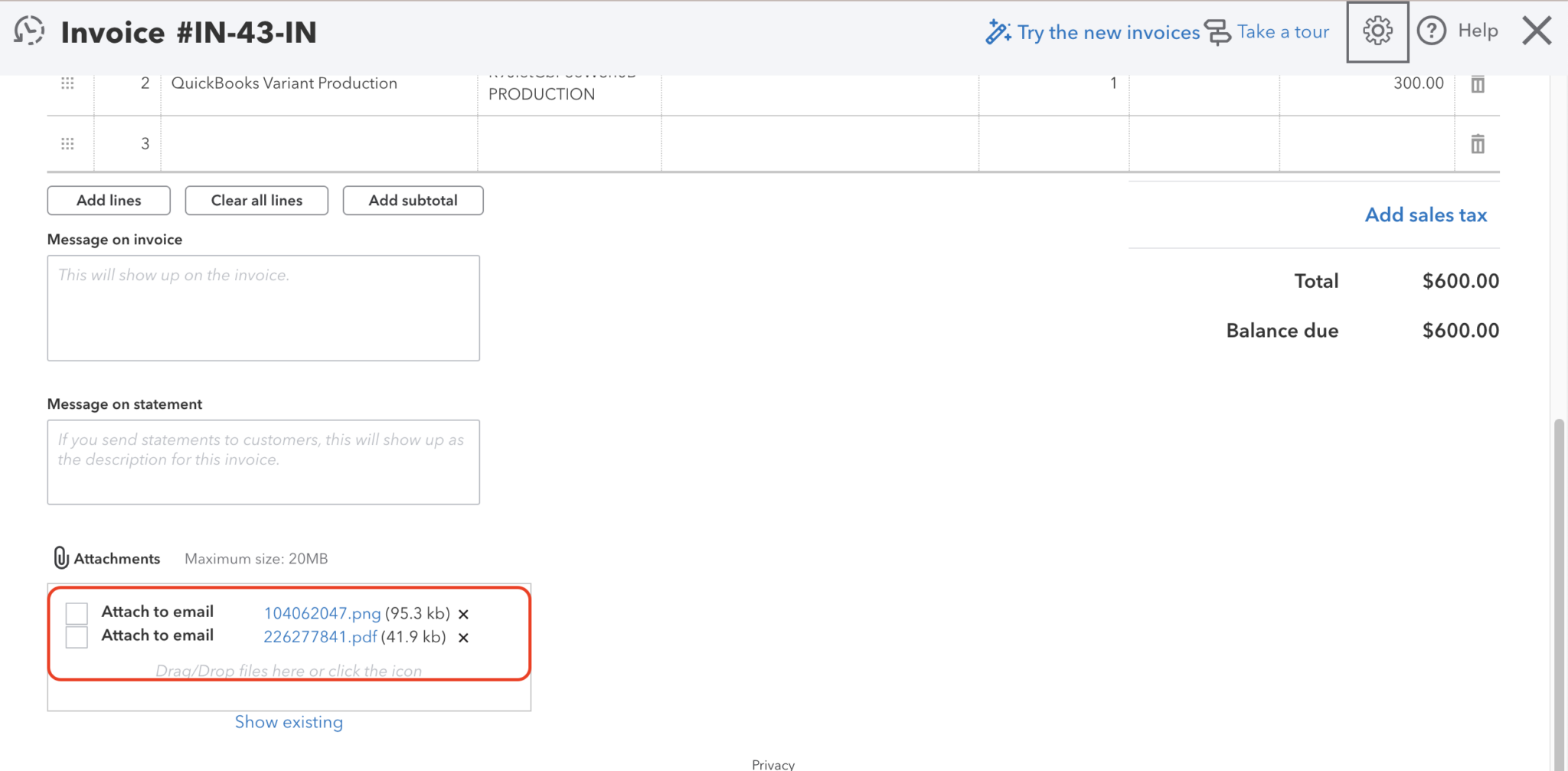Screen dimensions: 1568x771
Task: Click the empty product cell in line 3
Action: (x=319, y=143)
